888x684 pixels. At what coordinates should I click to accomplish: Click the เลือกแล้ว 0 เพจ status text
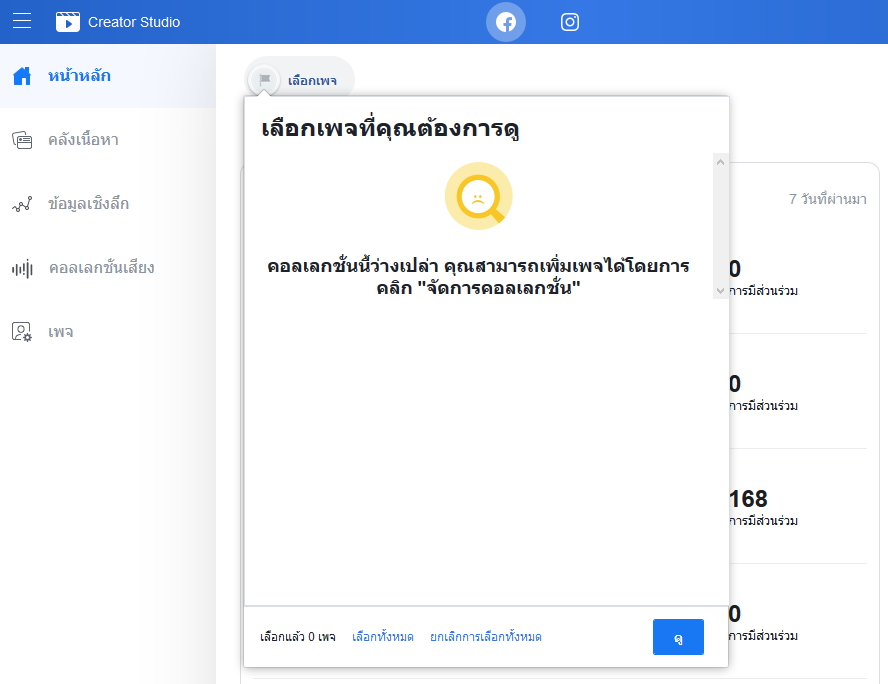point(298,637)
